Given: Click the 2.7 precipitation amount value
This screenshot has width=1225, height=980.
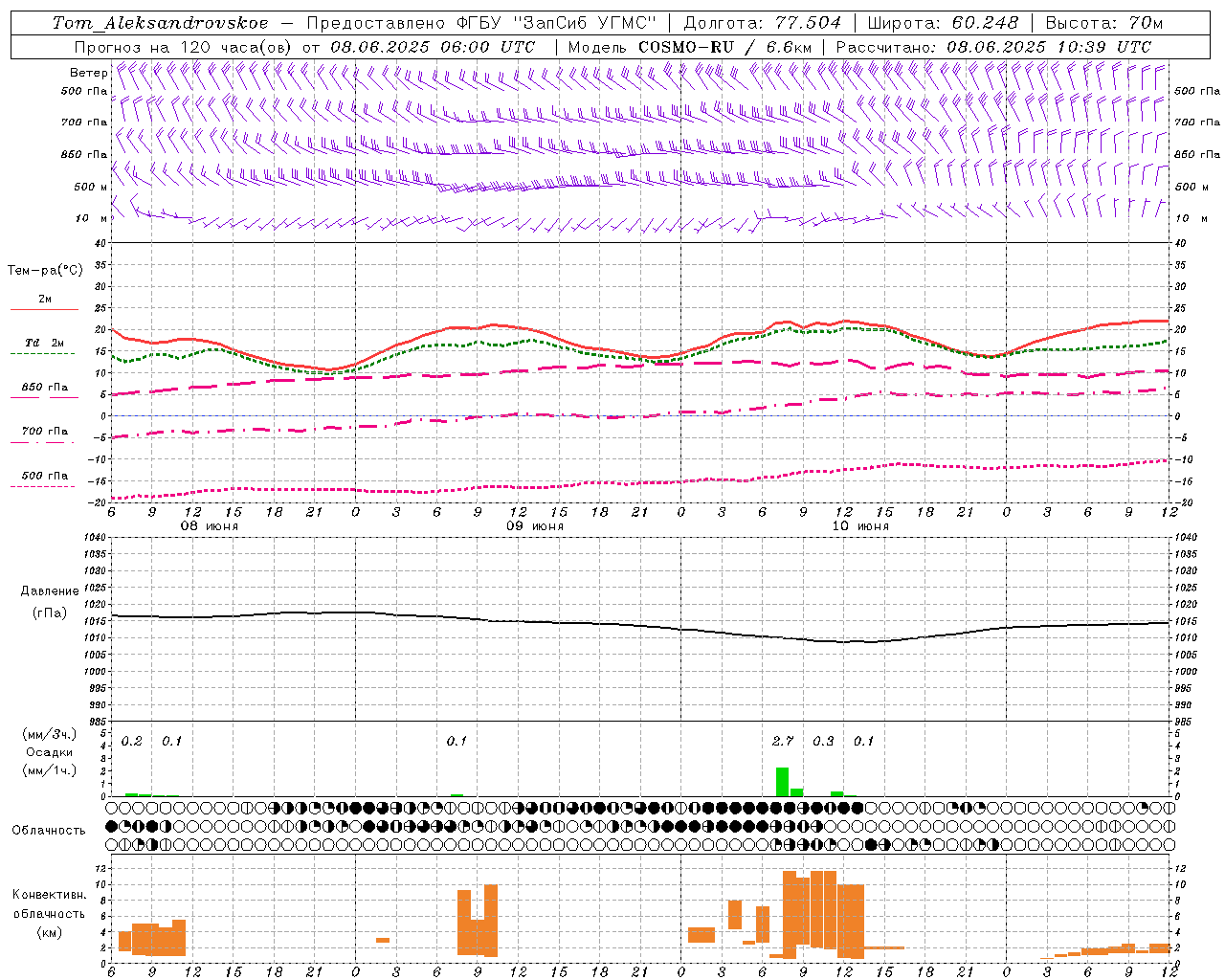Looking at the screenshot, I should (x=783, y=741).
